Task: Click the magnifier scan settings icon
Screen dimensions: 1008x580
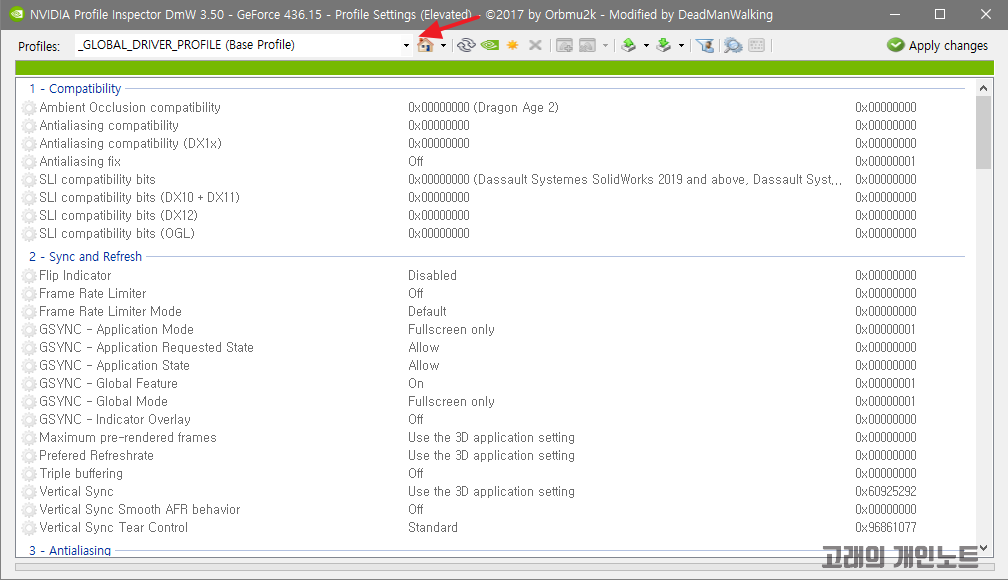Action: tap(733, 45)
